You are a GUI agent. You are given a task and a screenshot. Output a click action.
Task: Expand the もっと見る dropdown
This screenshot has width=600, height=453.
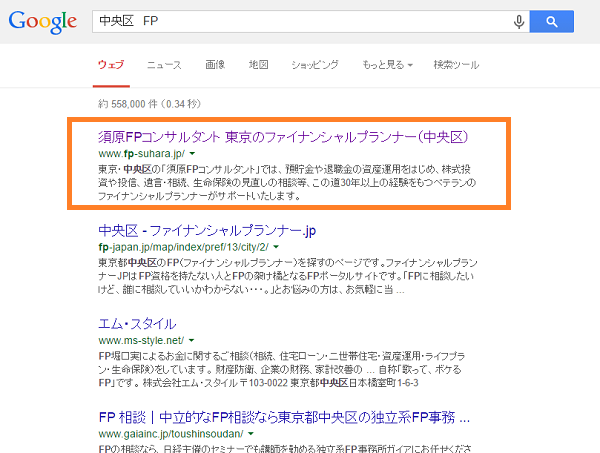pos(388,65)
